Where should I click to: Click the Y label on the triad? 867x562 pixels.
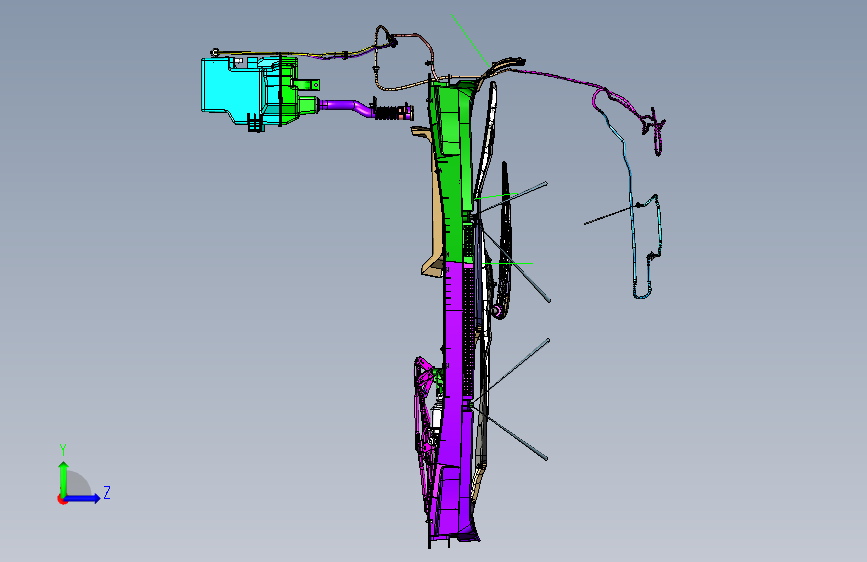63,450
